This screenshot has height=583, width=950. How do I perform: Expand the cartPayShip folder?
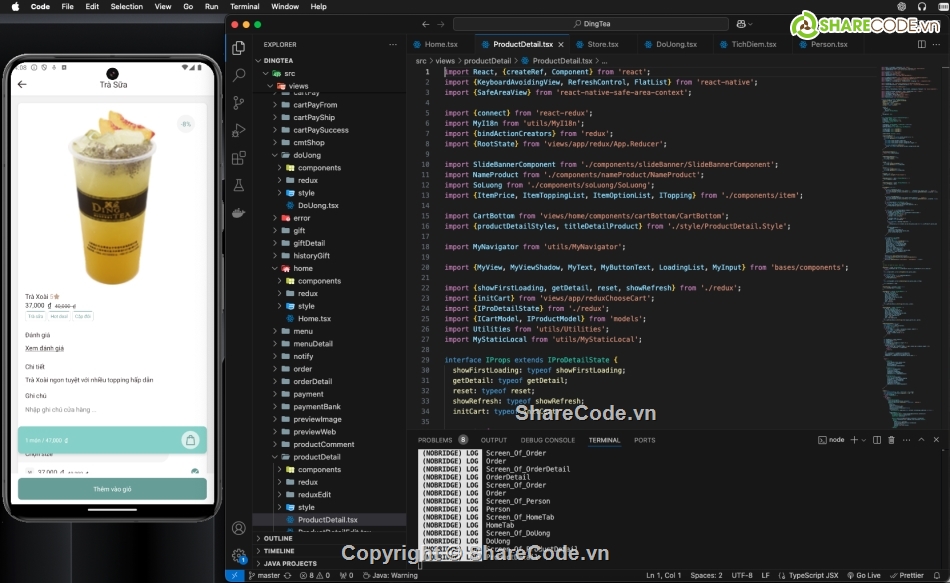(x=330, y=118)
